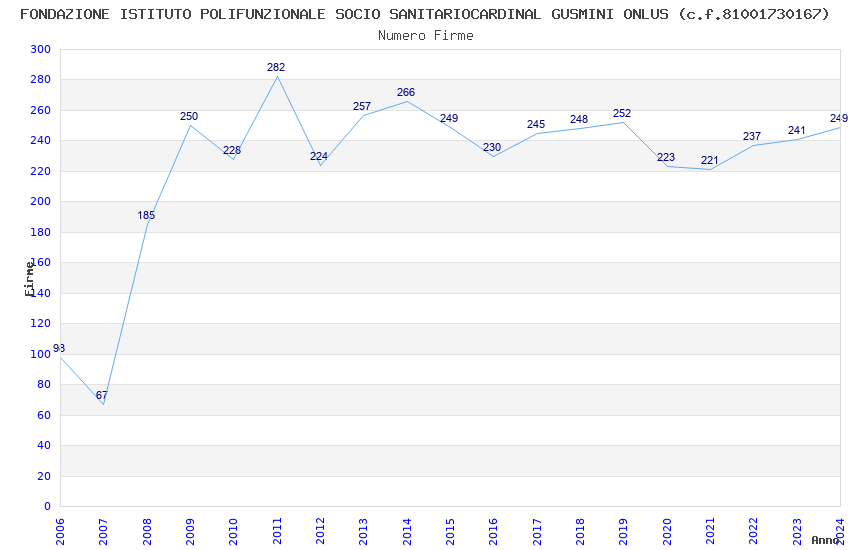The width and height of the screenshot is (850, 550).
Task: Click the x-axis year label 2009
Action: tap(190, 532)
